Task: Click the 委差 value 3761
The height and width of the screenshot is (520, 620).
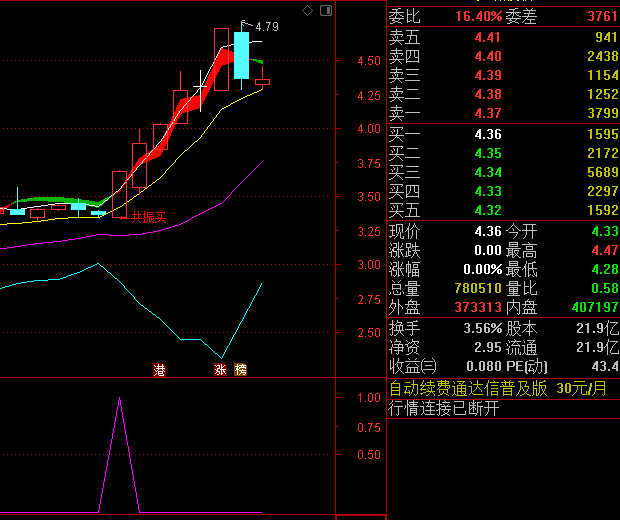Action: (603, 17)
